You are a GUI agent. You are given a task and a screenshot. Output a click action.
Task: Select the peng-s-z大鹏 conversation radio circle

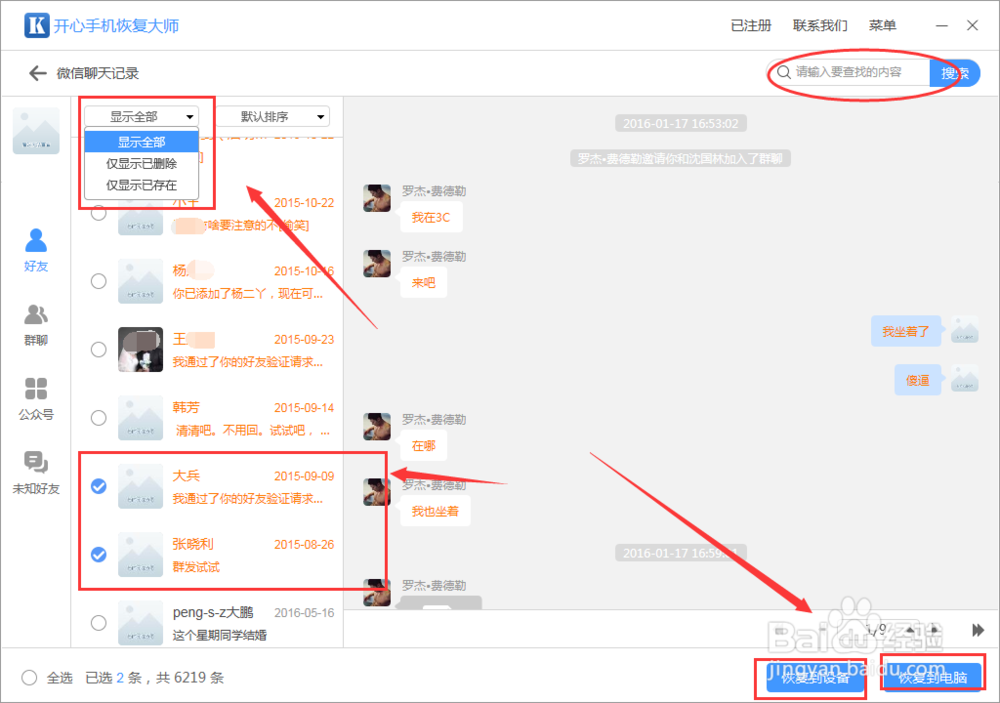pyautogui.click(x=98, y=623)
